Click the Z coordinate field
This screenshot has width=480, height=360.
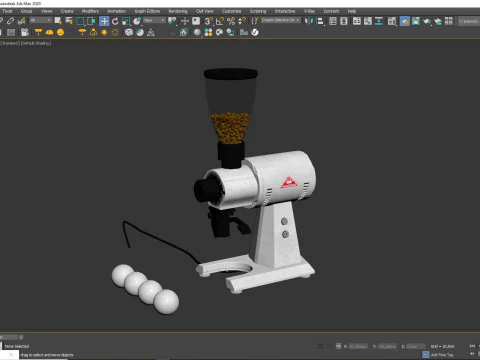click(x=415, y=346)
